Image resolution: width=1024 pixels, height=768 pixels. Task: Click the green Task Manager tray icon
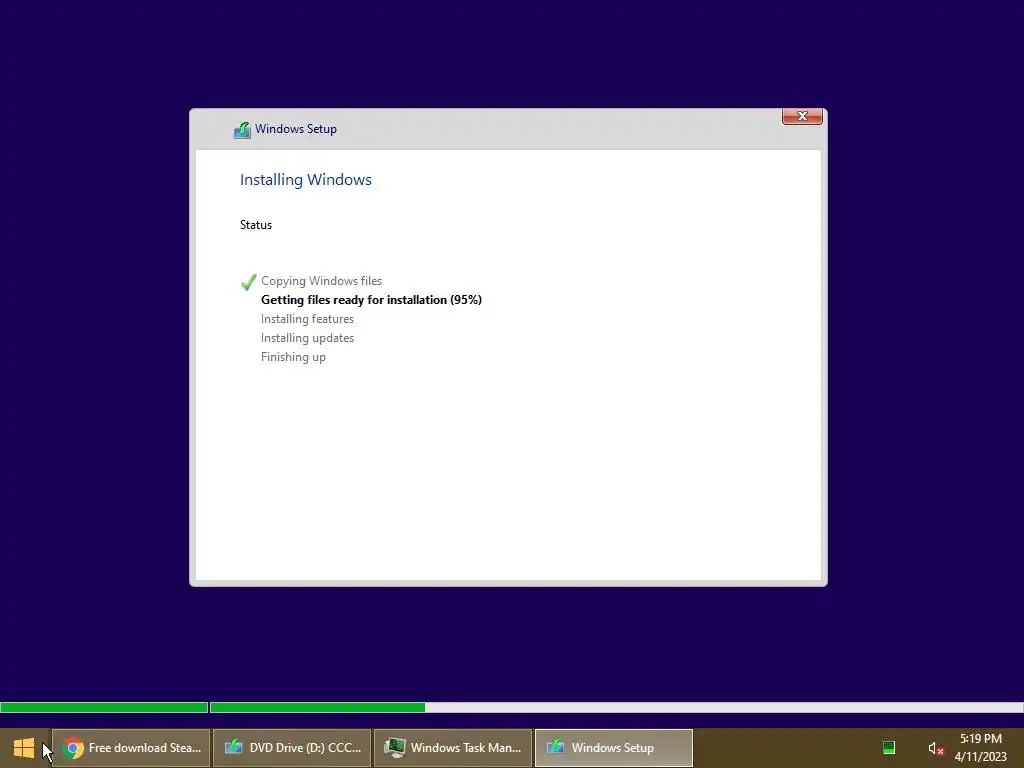click(x=889, y=748)
